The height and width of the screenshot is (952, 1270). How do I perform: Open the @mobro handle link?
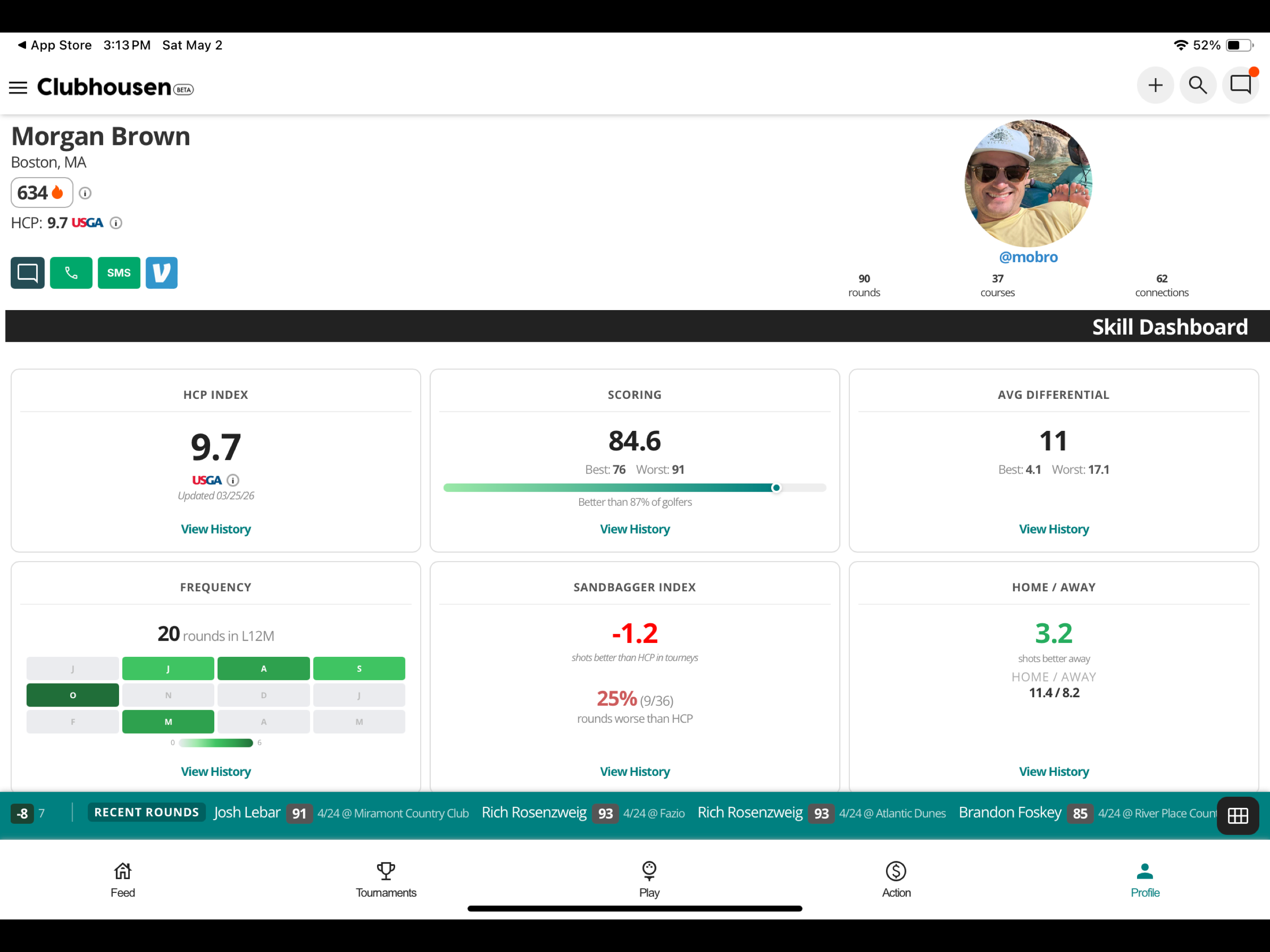coord(1028,257)
